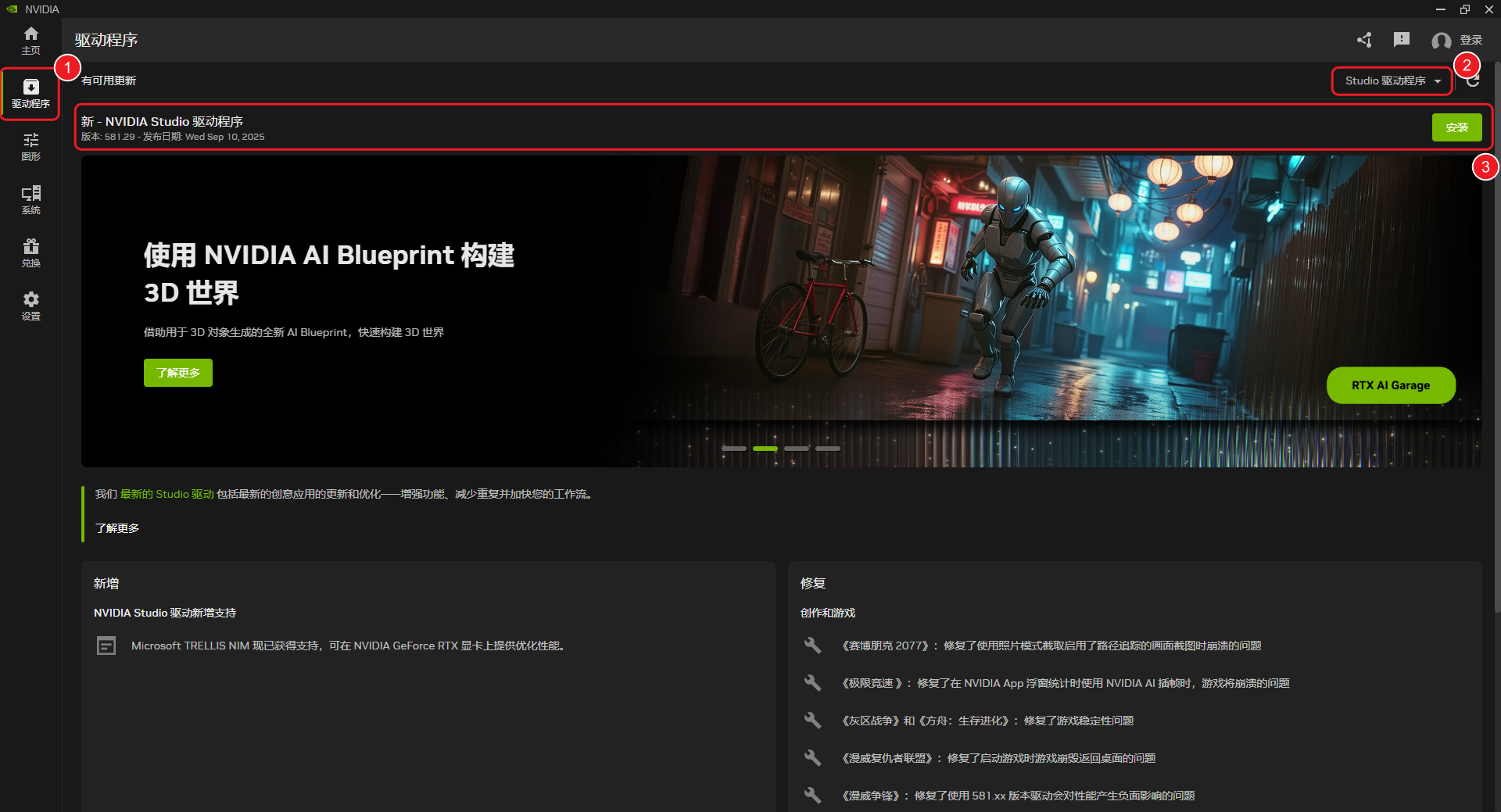Open the Graphics (图形) sidebar icon
1501x812 pixels.
30,146
